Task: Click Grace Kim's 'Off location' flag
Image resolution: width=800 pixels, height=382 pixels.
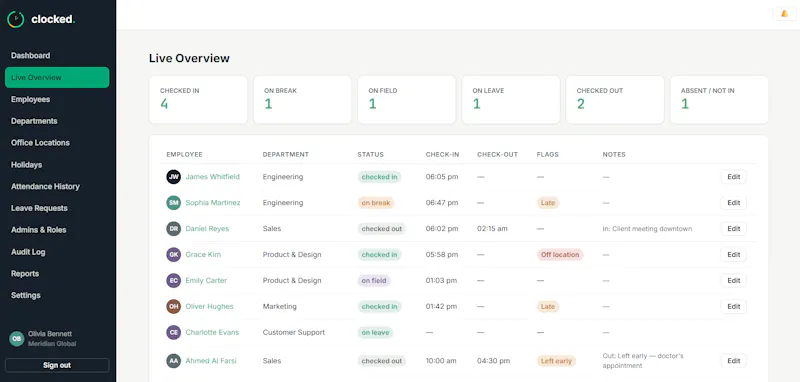Action: tap(560, 254)
